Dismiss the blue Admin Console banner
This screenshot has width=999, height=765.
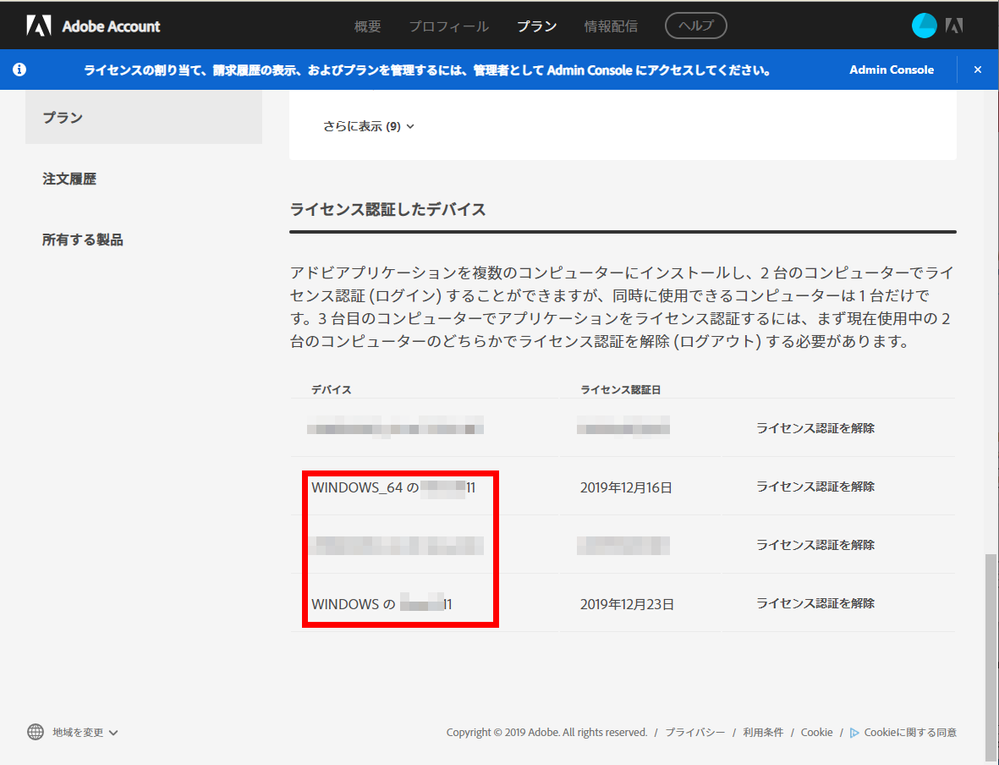(977, 69)
